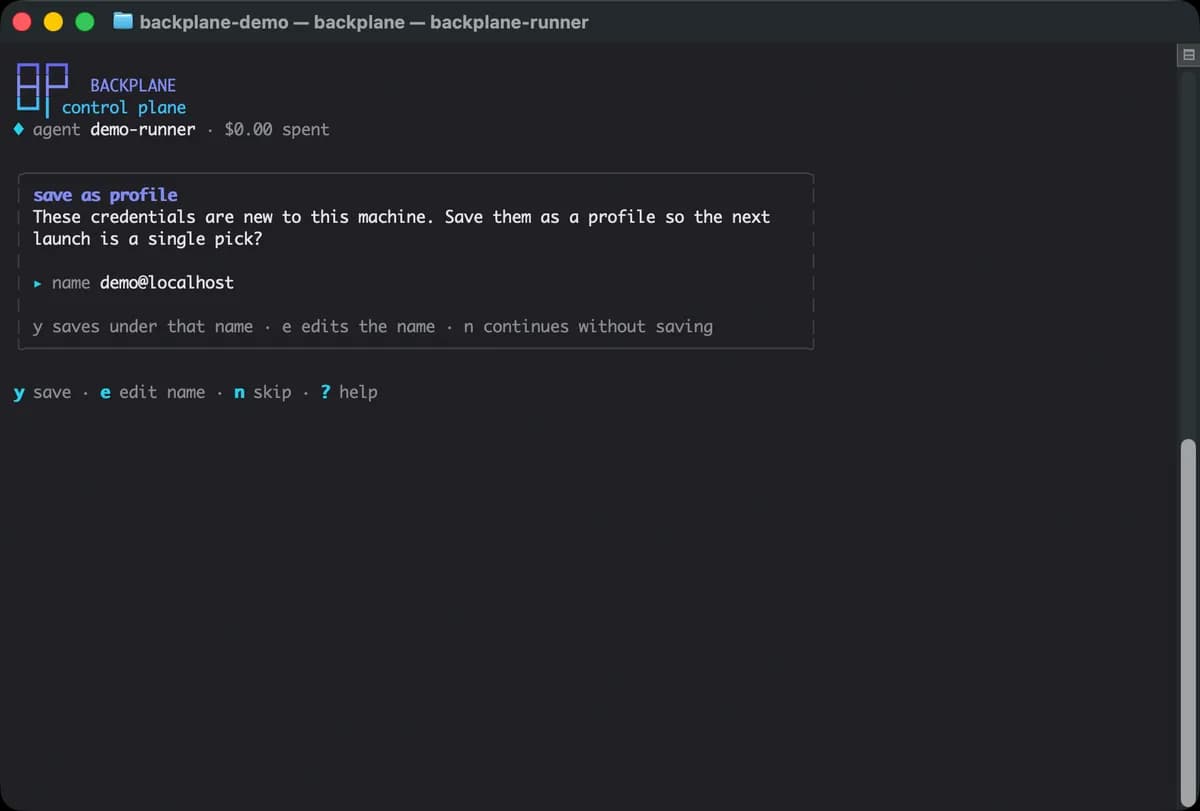Click the '$0.00 spent' status text
This screenshot has height=811, width=1200.
pos(277,129)
